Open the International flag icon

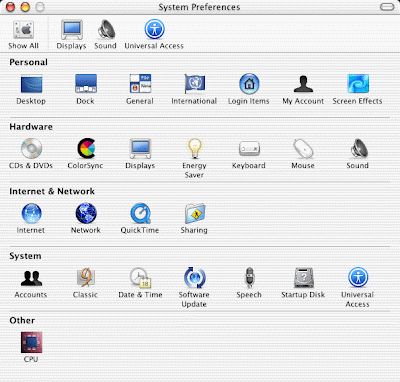coord(195,84)
